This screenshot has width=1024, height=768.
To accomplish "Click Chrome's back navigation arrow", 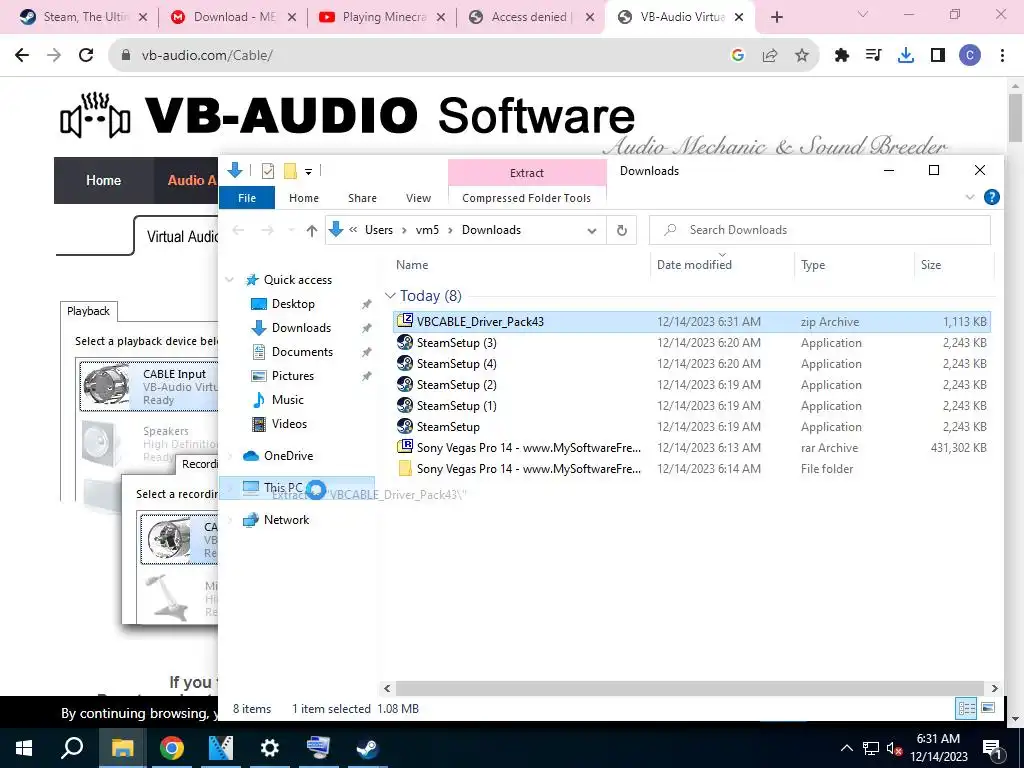I will pos(22,56).
